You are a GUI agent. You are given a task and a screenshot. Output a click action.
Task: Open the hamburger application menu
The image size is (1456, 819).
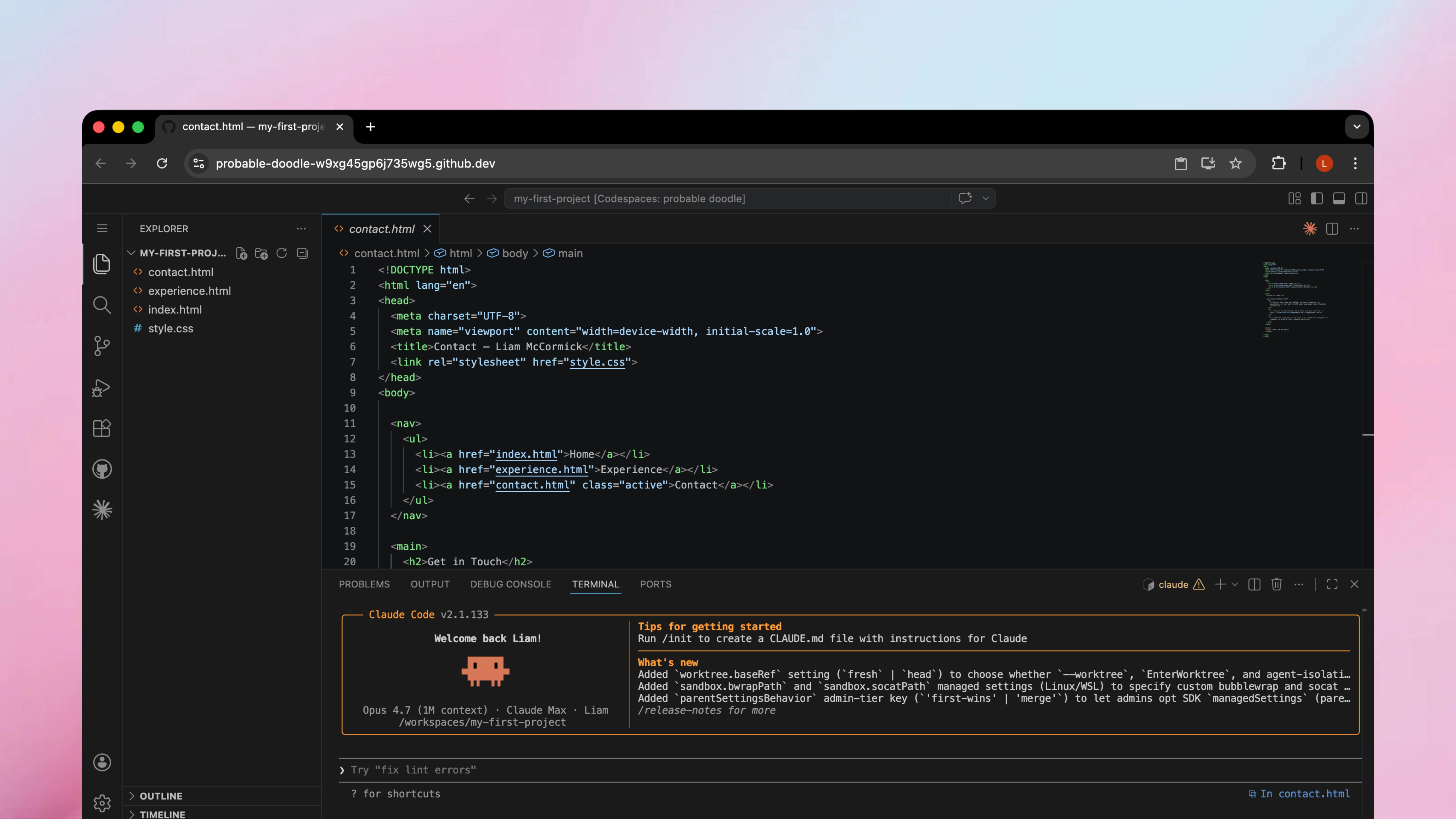coord(102,228)
